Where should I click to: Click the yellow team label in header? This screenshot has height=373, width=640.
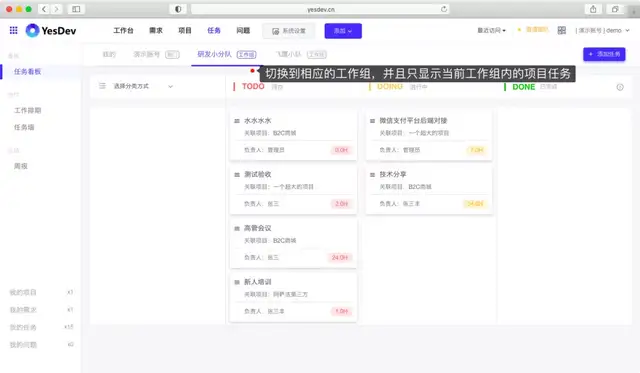[x=533, y=30]
